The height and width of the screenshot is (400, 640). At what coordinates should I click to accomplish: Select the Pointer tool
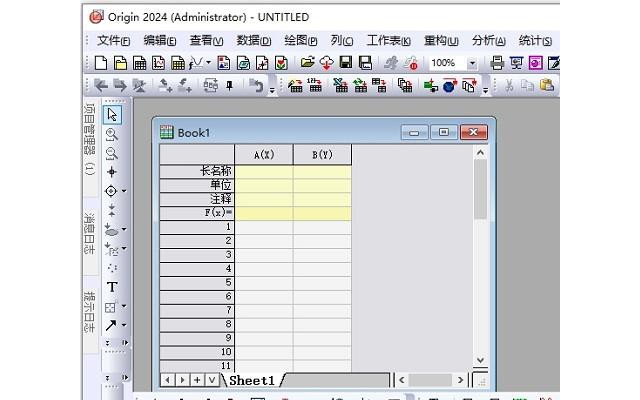pos(112,115)
